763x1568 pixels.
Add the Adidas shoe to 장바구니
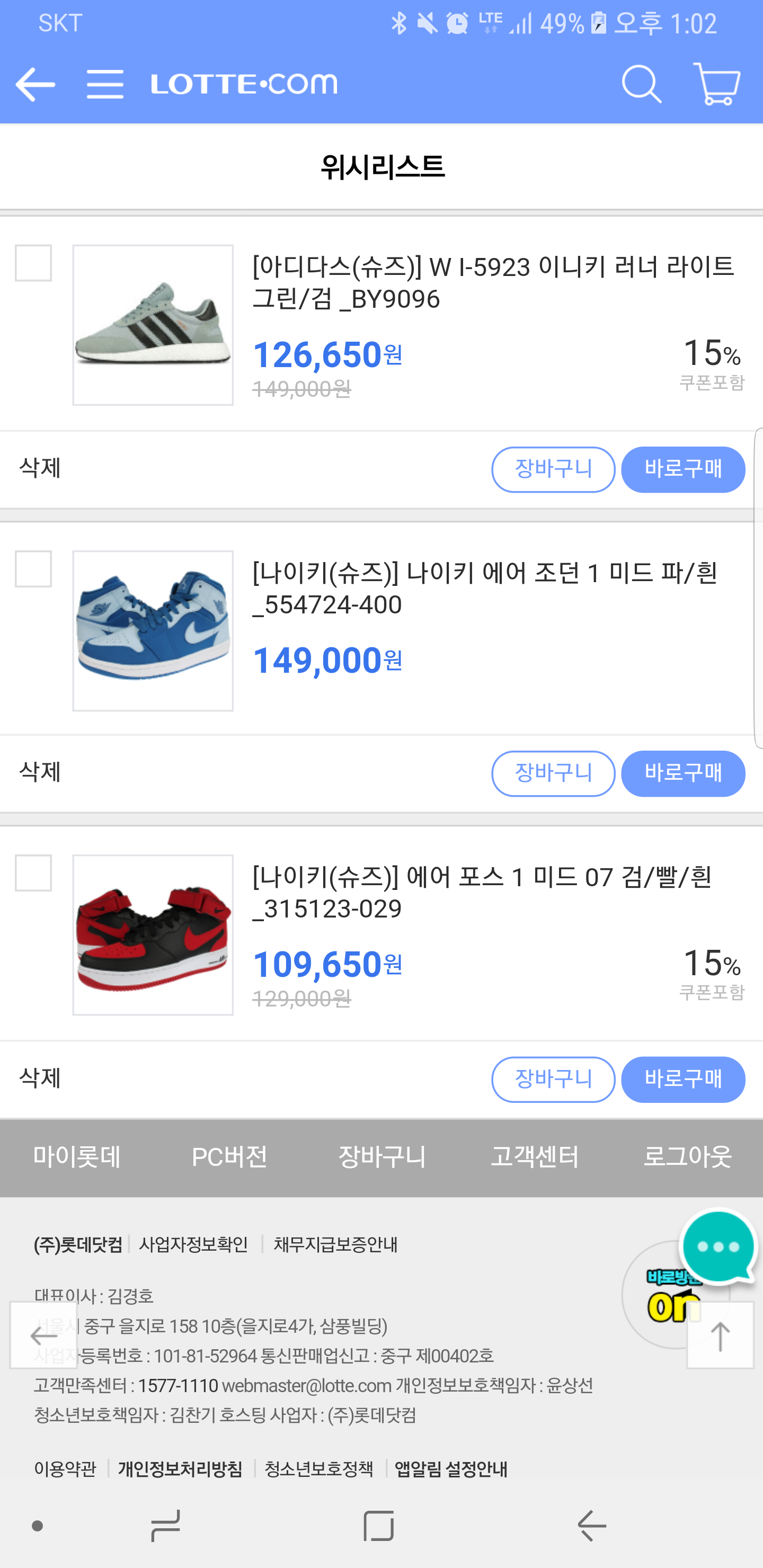tap(553, 469)
